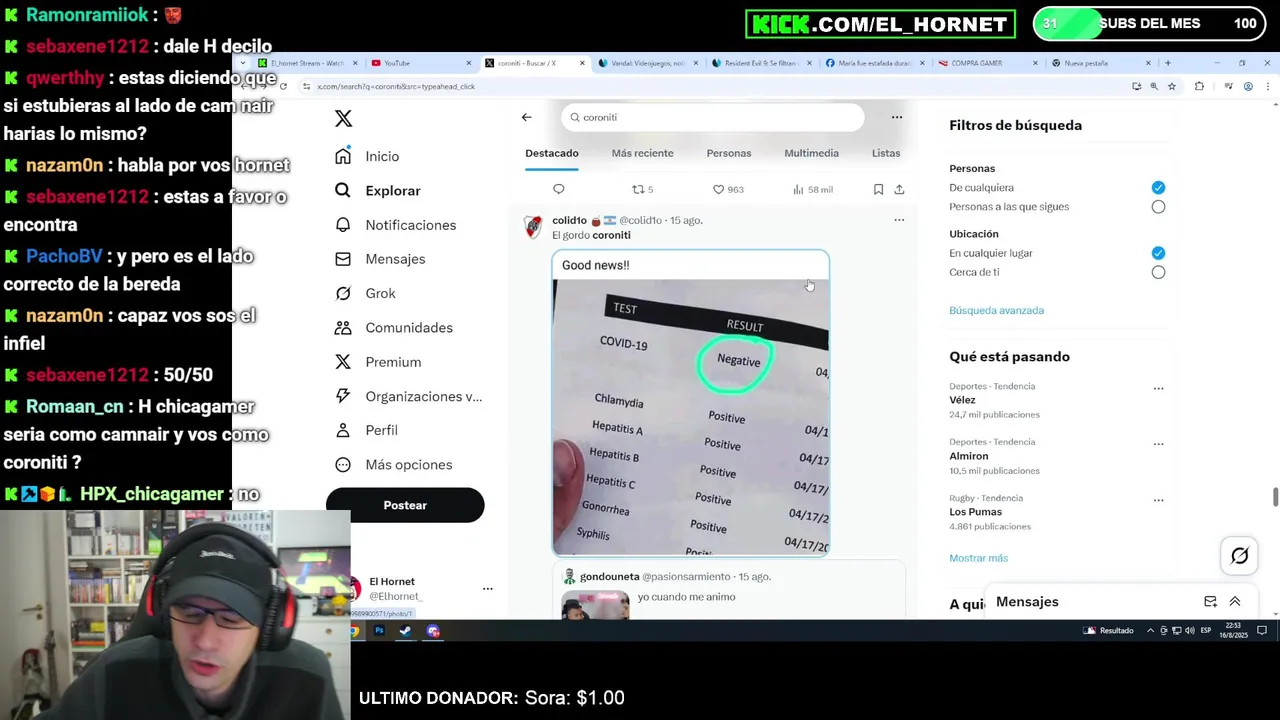Open Steam from taskbar
This screenshot has height=720, width=1280.
pyautogui.click(x=405, y=631)
